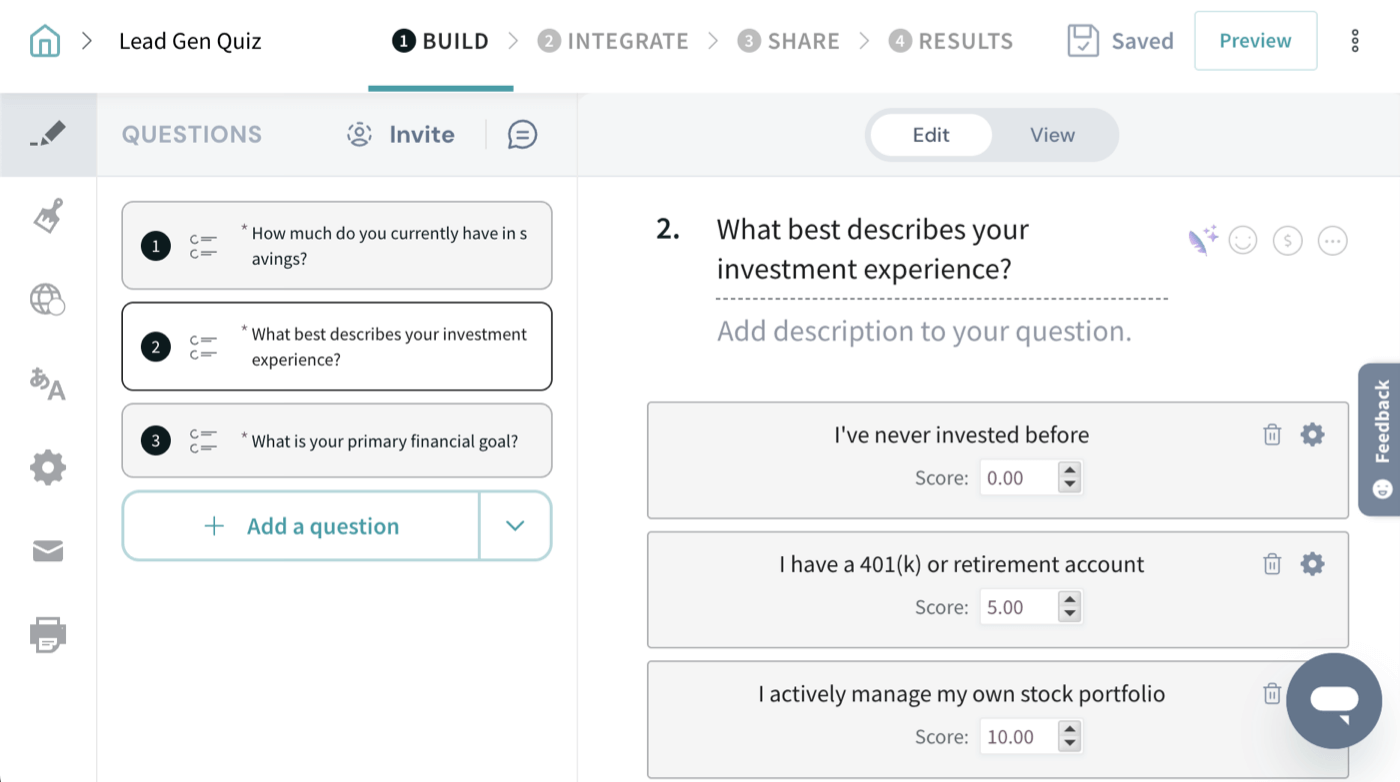Open the globe settings sidebar icon
The width and height of the screenshot is (1400, 782).
pyautogui.click(x=48, y=299)
